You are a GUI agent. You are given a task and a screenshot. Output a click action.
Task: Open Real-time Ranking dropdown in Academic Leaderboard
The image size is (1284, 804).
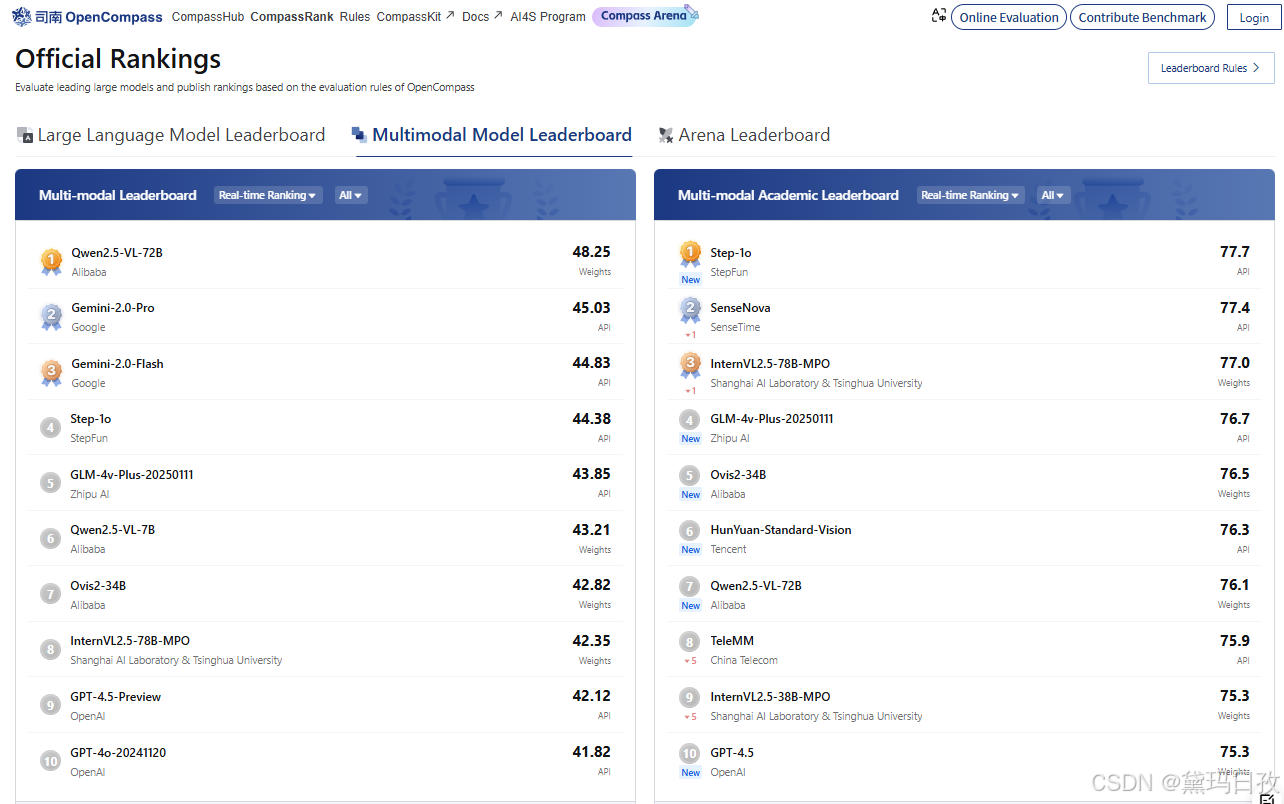point(970,195)
